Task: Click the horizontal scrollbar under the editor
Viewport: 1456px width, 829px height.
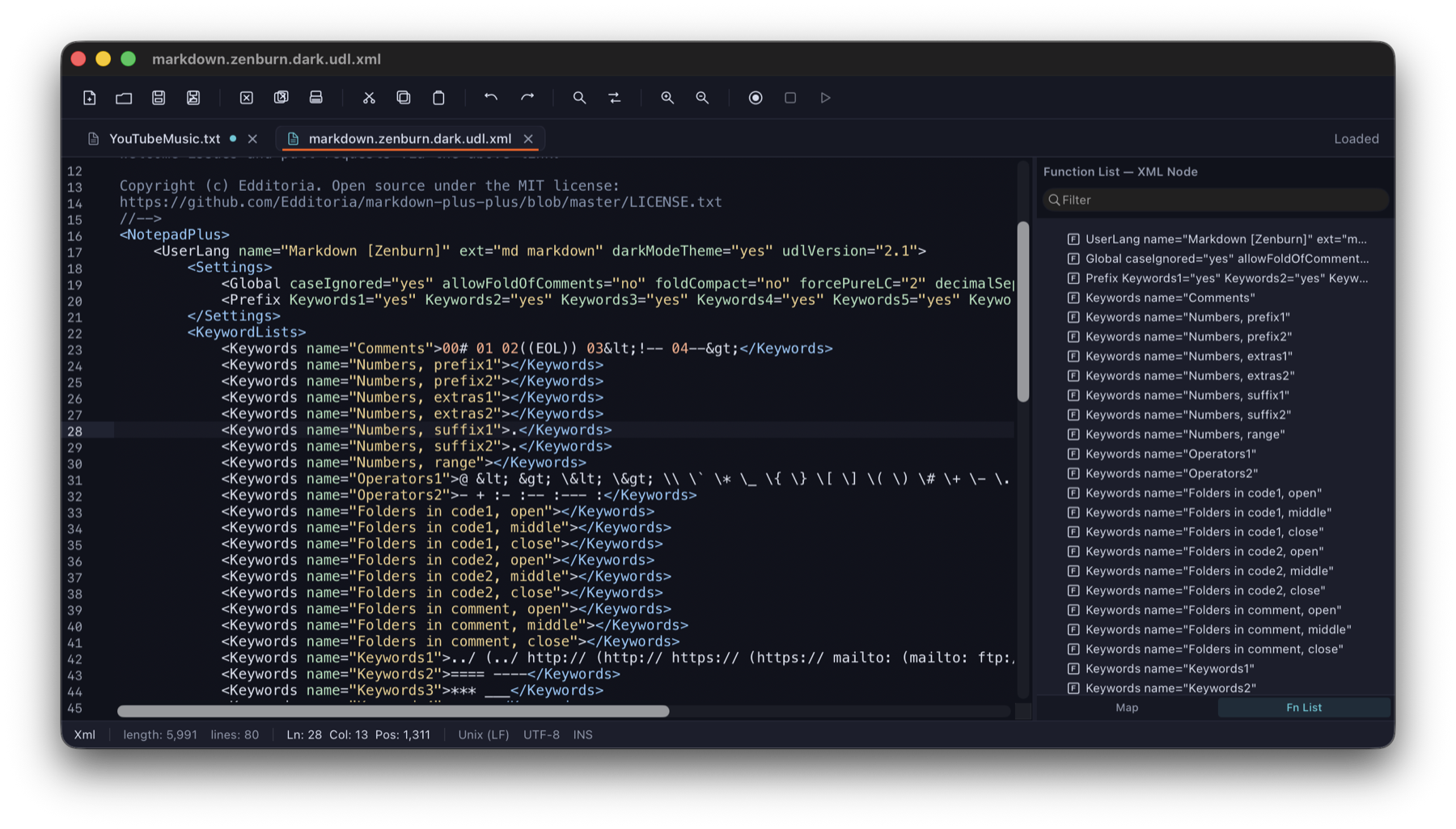Action: (x=393, y=712)
